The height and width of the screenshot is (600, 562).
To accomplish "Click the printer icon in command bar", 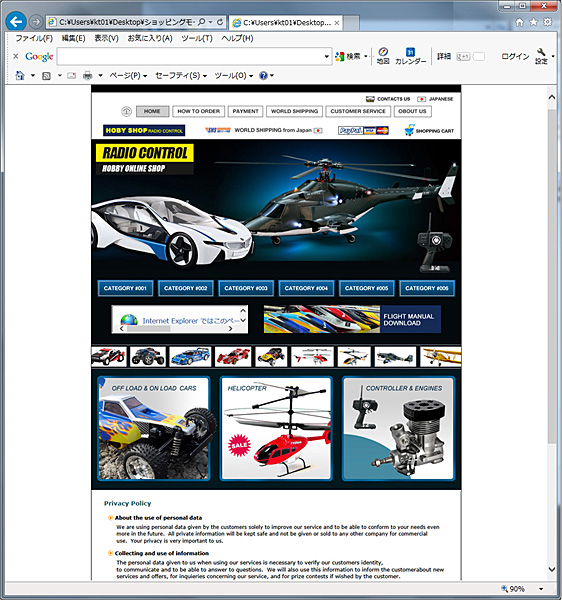I will (88, 76).
